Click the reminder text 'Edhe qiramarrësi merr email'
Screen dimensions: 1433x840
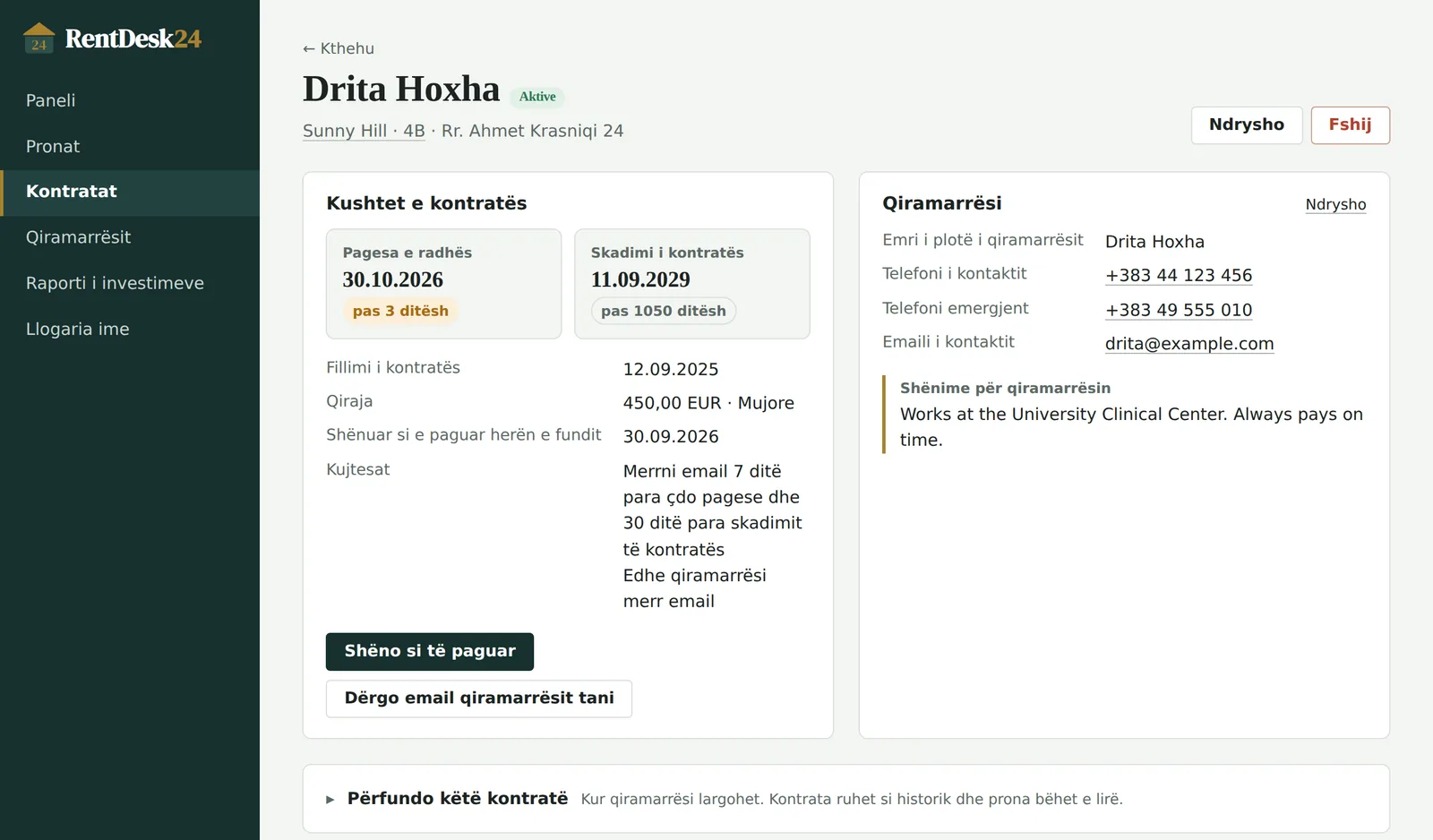click(695, 588)
